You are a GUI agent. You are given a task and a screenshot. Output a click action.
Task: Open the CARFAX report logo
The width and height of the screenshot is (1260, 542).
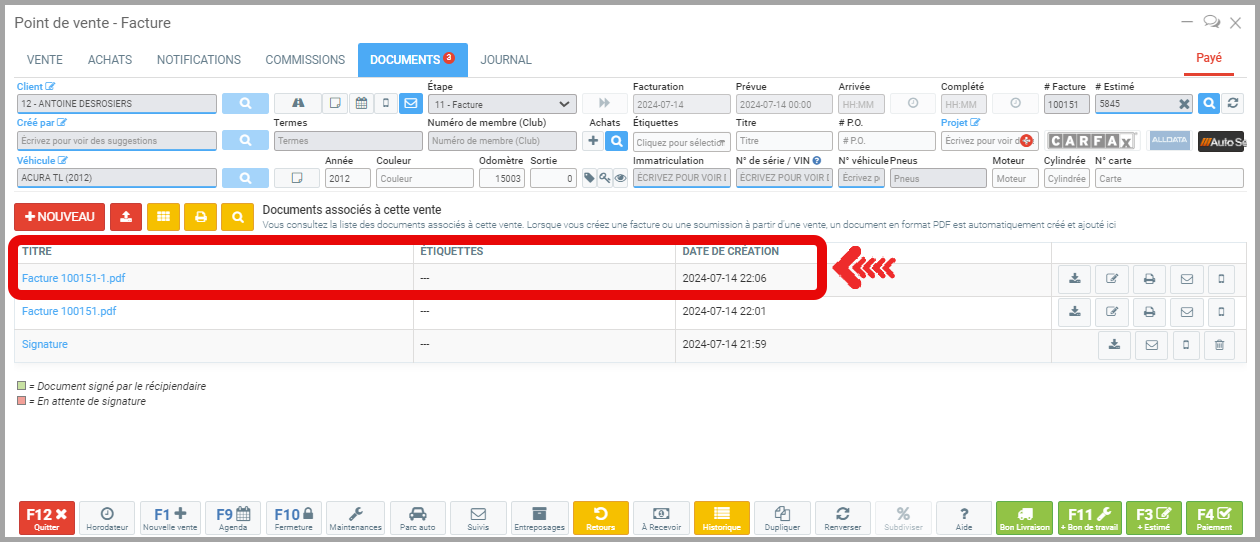pyautogui.click(x=1092, y=141)
